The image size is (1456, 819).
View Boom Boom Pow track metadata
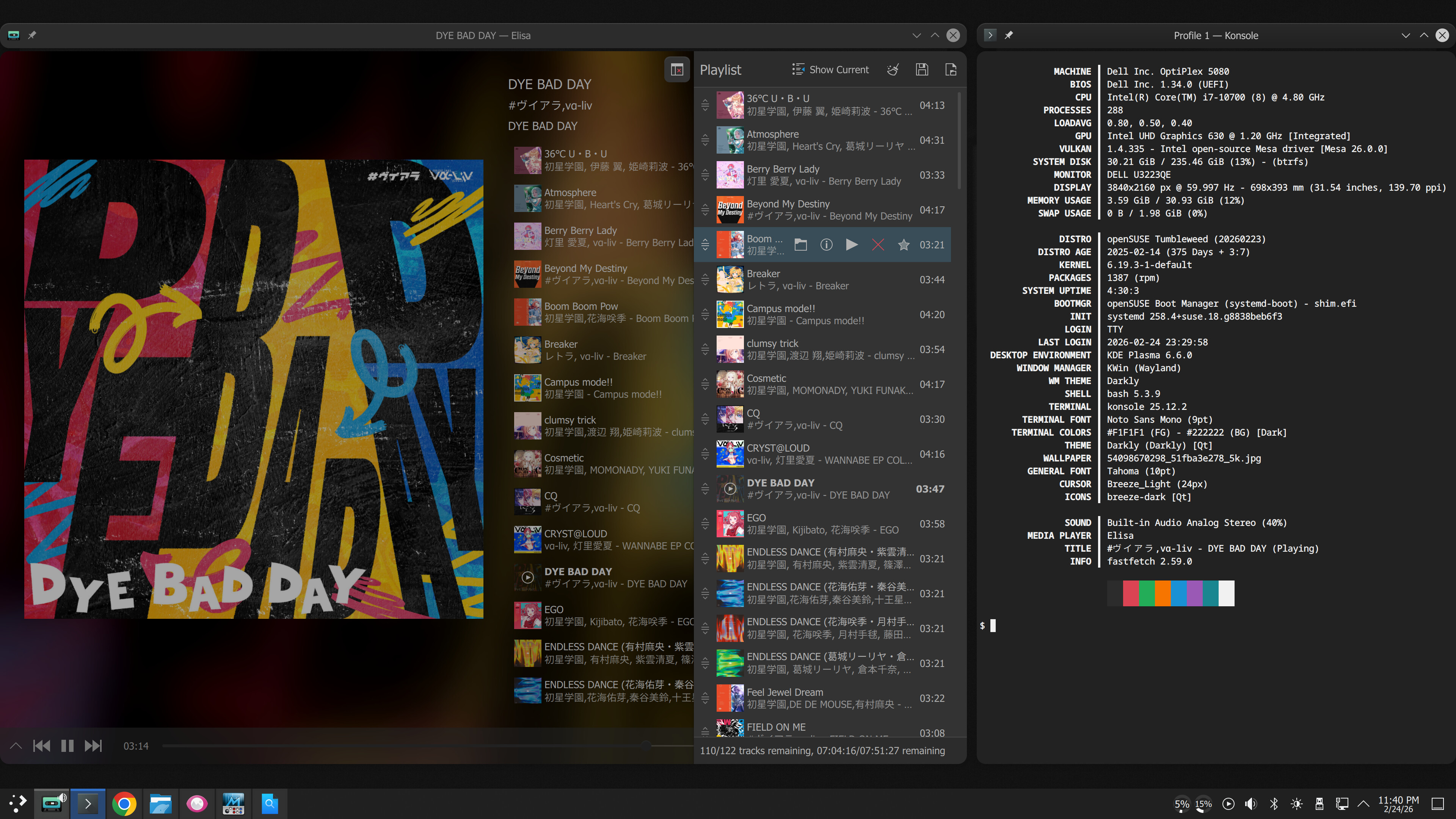[826, 245]
